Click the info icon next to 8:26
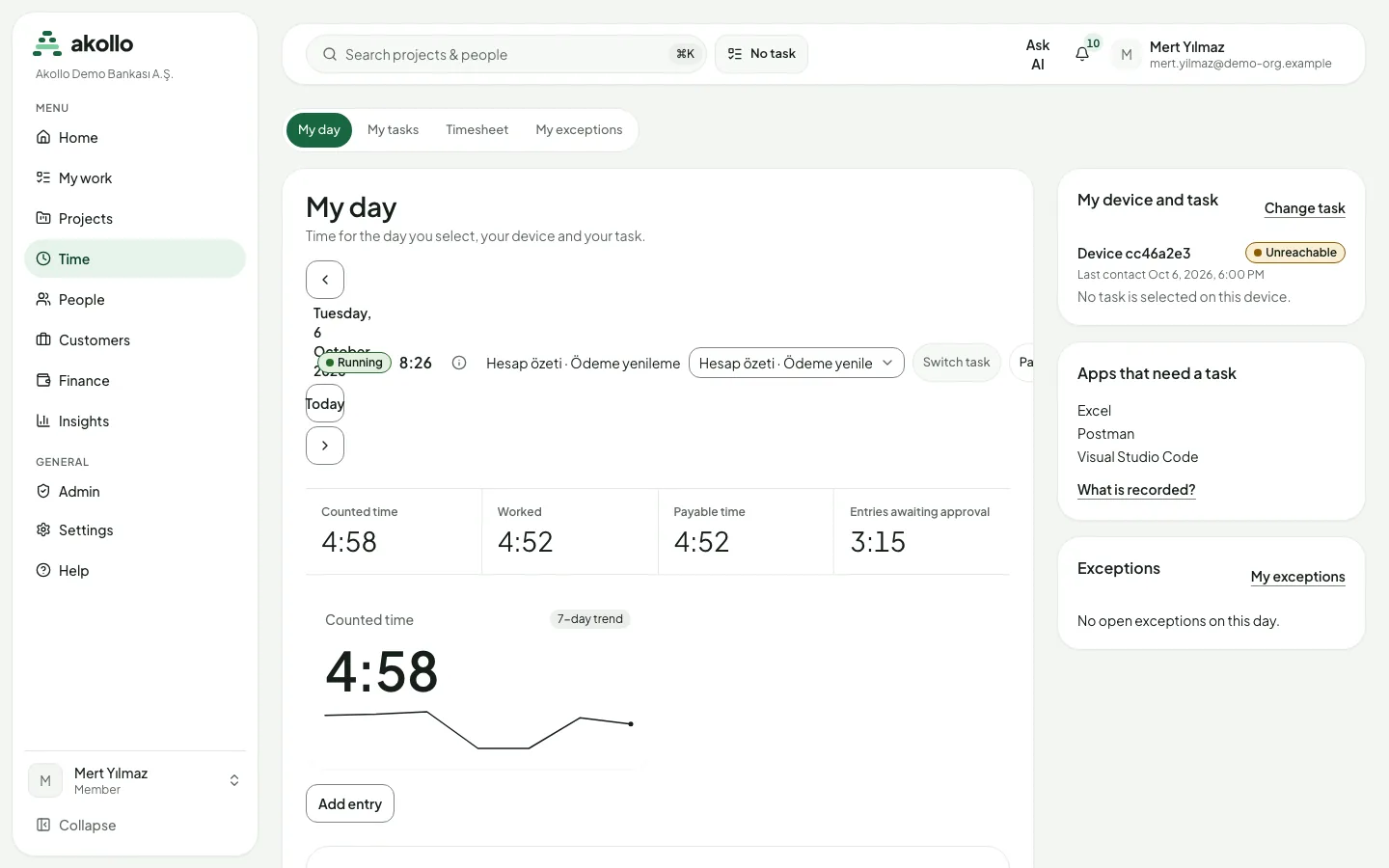Image resolution: width=1389 pixels, height=868 pixels. [459, 364]
